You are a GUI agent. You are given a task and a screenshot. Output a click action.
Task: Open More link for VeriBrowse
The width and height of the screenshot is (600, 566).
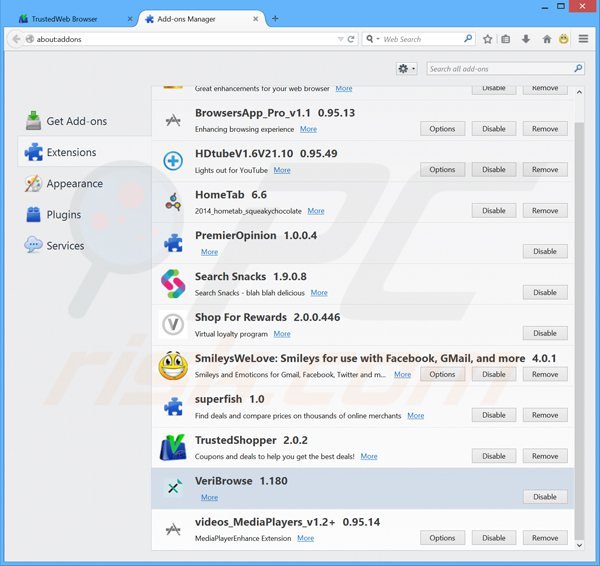point(209,497)
